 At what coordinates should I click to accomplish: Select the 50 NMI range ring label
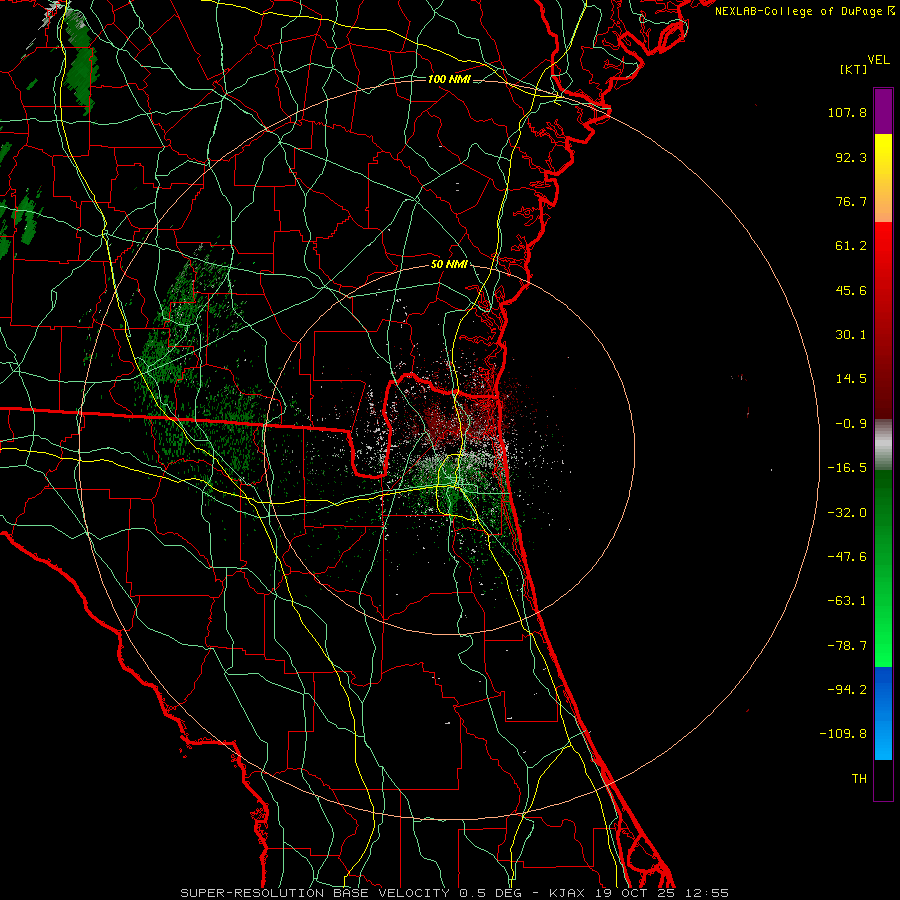pyautogui.click(x=449, y=265)
